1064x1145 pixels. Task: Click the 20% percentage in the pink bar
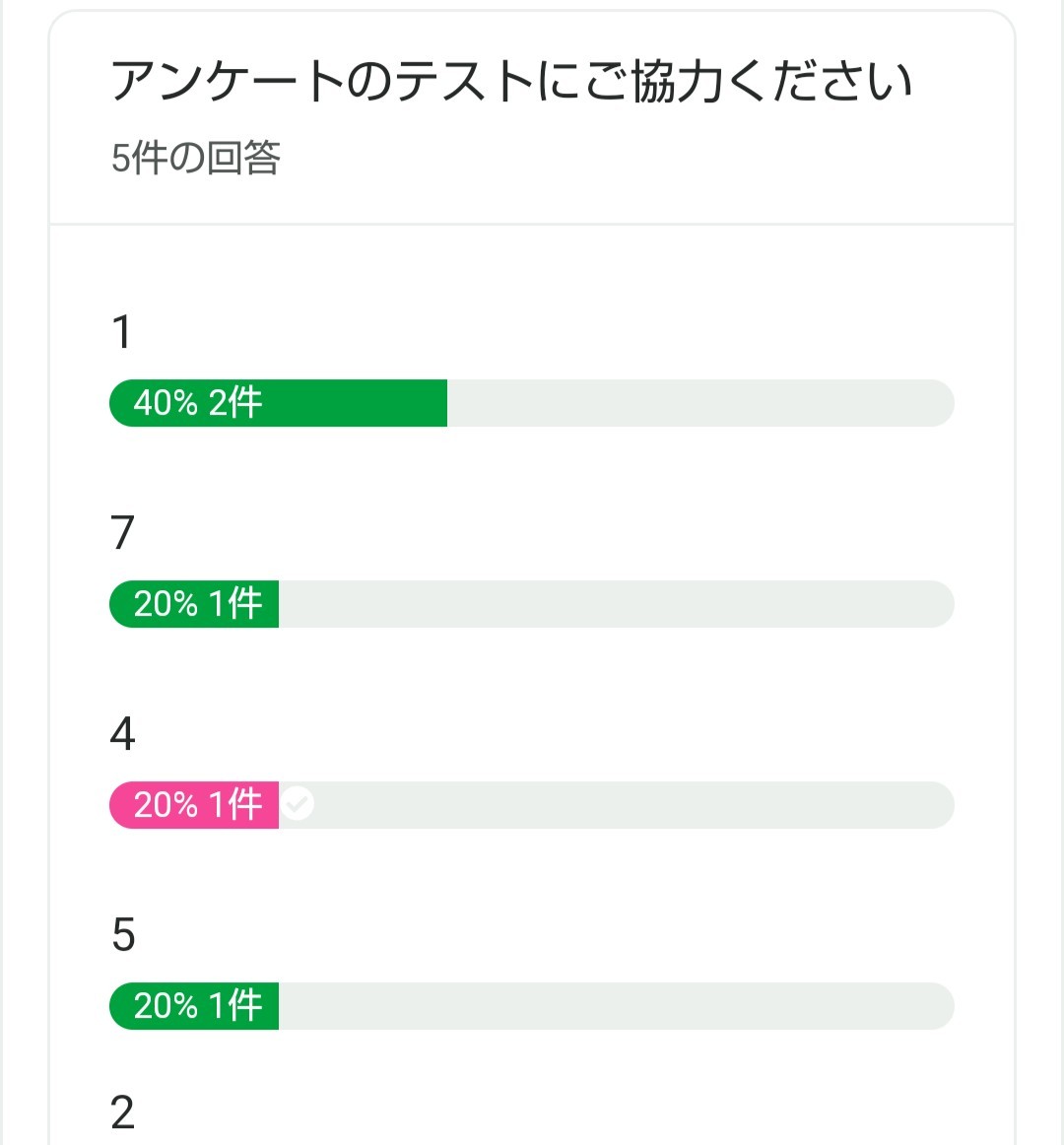pos(166,805)
